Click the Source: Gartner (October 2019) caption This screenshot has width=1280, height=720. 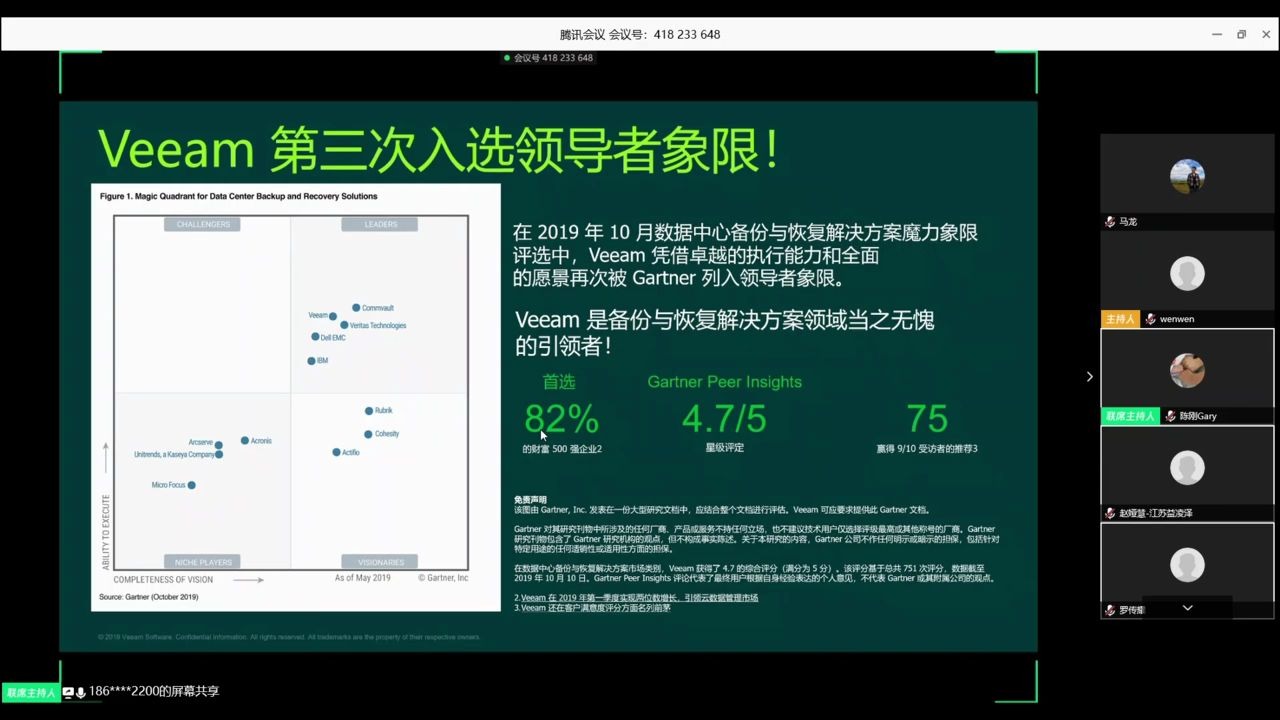pos(148,597)
